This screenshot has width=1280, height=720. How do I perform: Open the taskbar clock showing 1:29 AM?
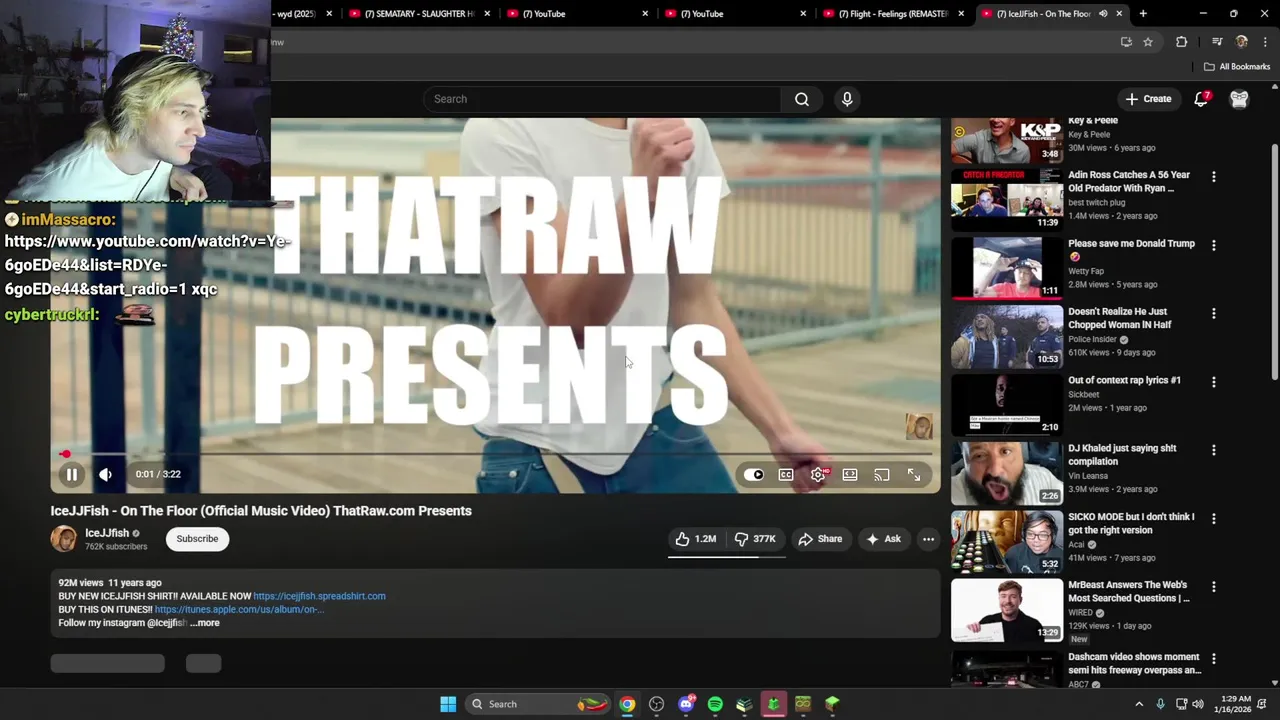(x=1236, y=704)
